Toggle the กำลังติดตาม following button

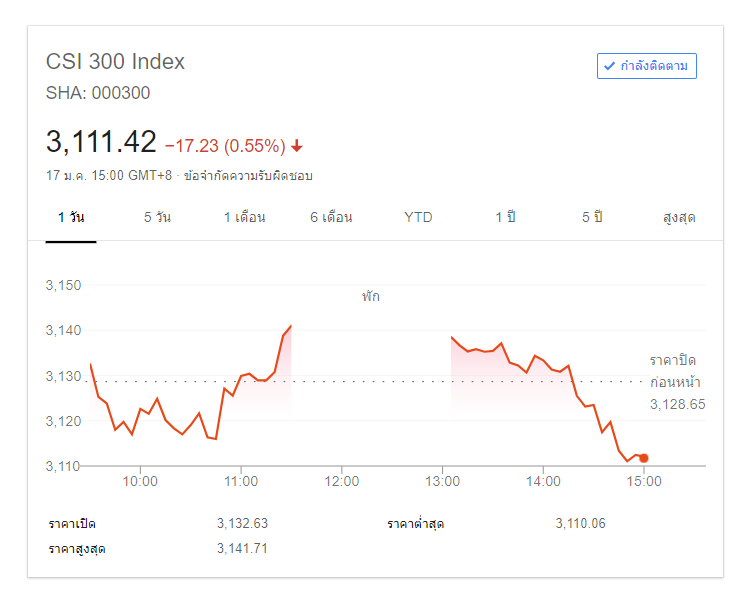pyautogui.click(x=646, y=66)
